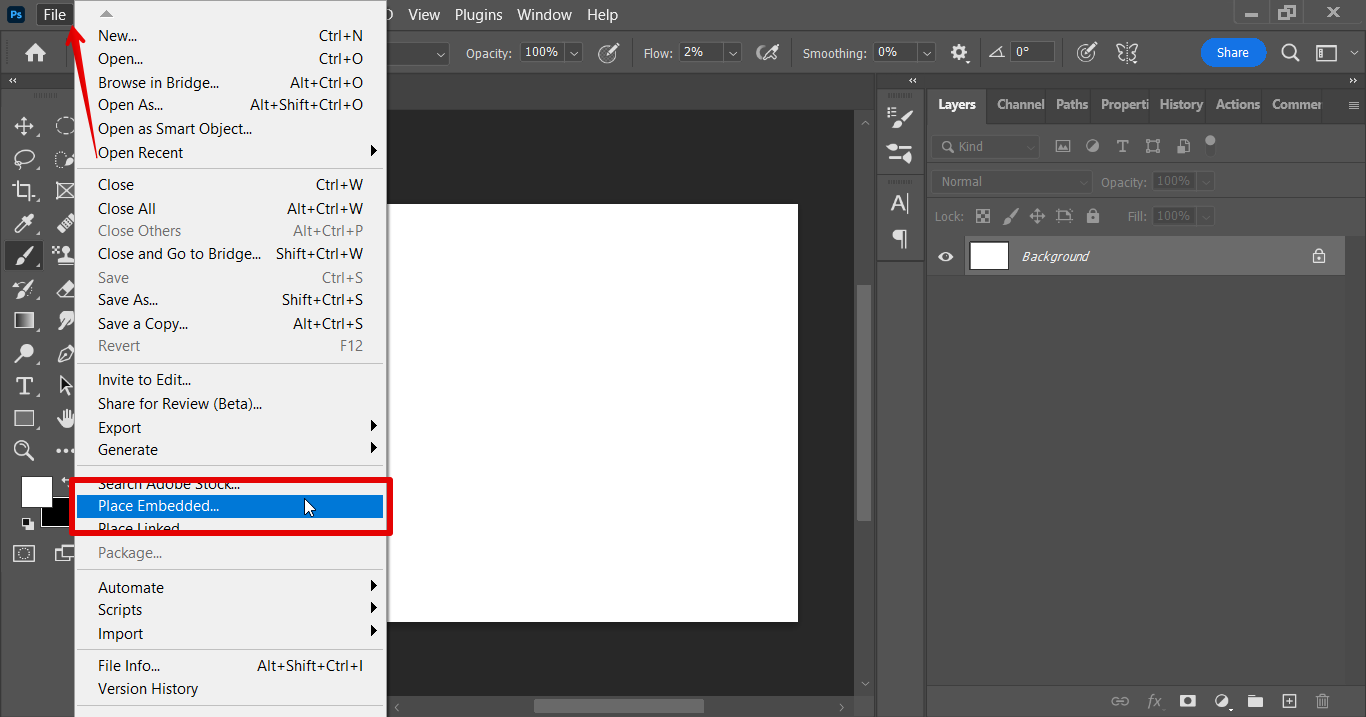Choose Save As menu item
Image resolution: width=1366 pixels, height=717 pixels.
point(230,300)
